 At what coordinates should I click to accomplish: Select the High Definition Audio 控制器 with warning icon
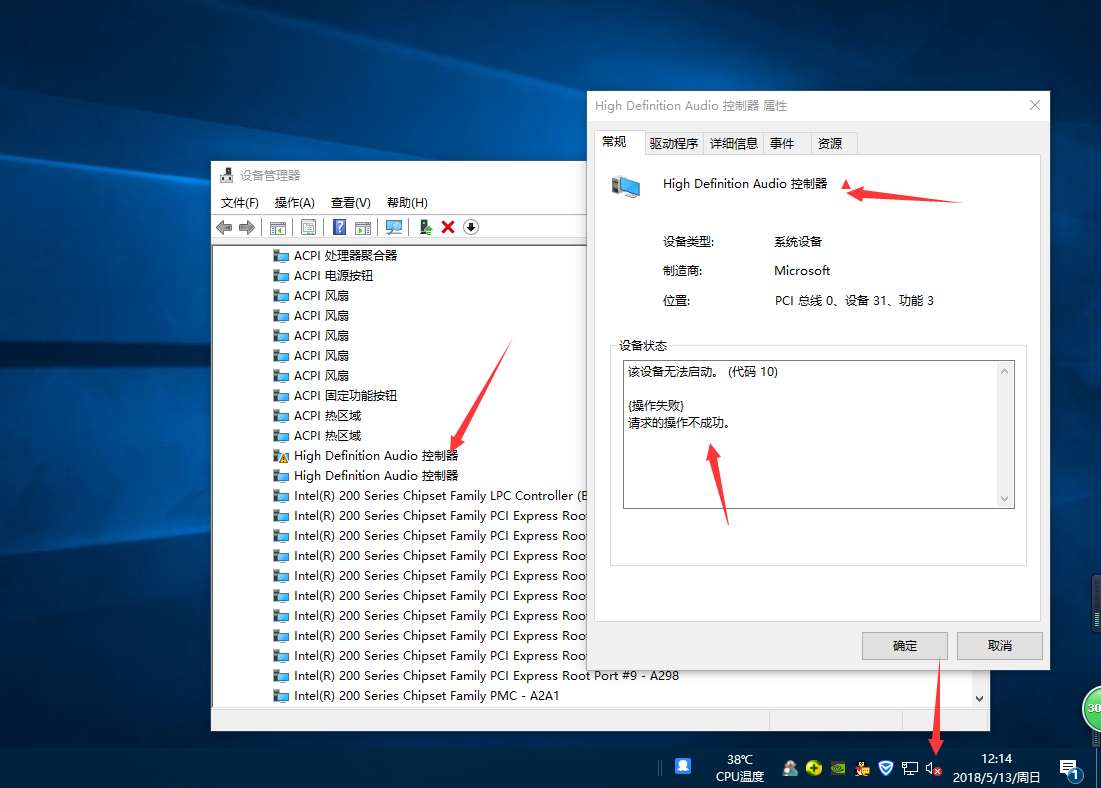(x=376, y=455)
